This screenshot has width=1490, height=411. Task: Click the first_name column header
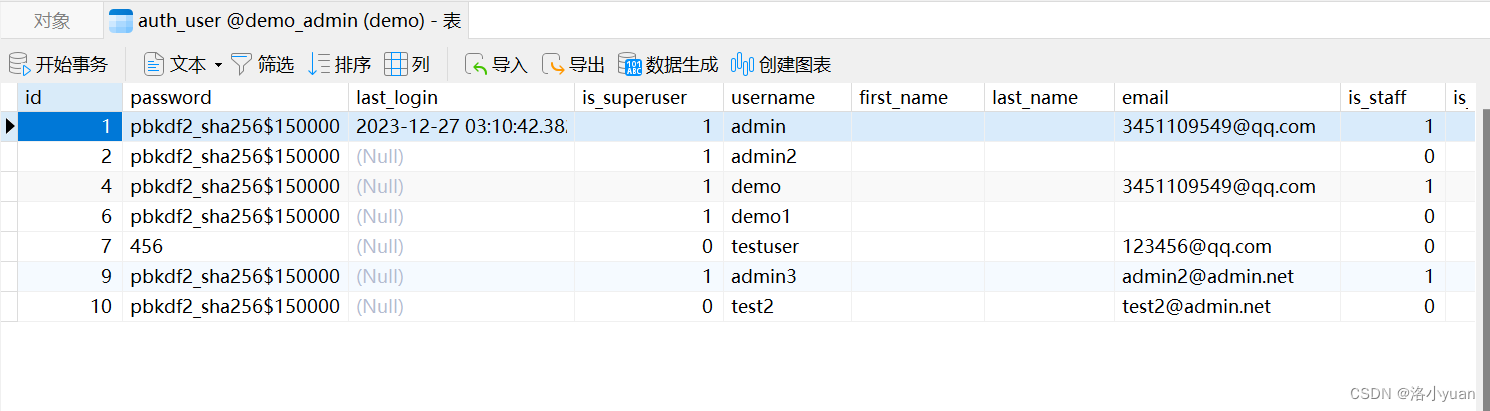point(918,97)
